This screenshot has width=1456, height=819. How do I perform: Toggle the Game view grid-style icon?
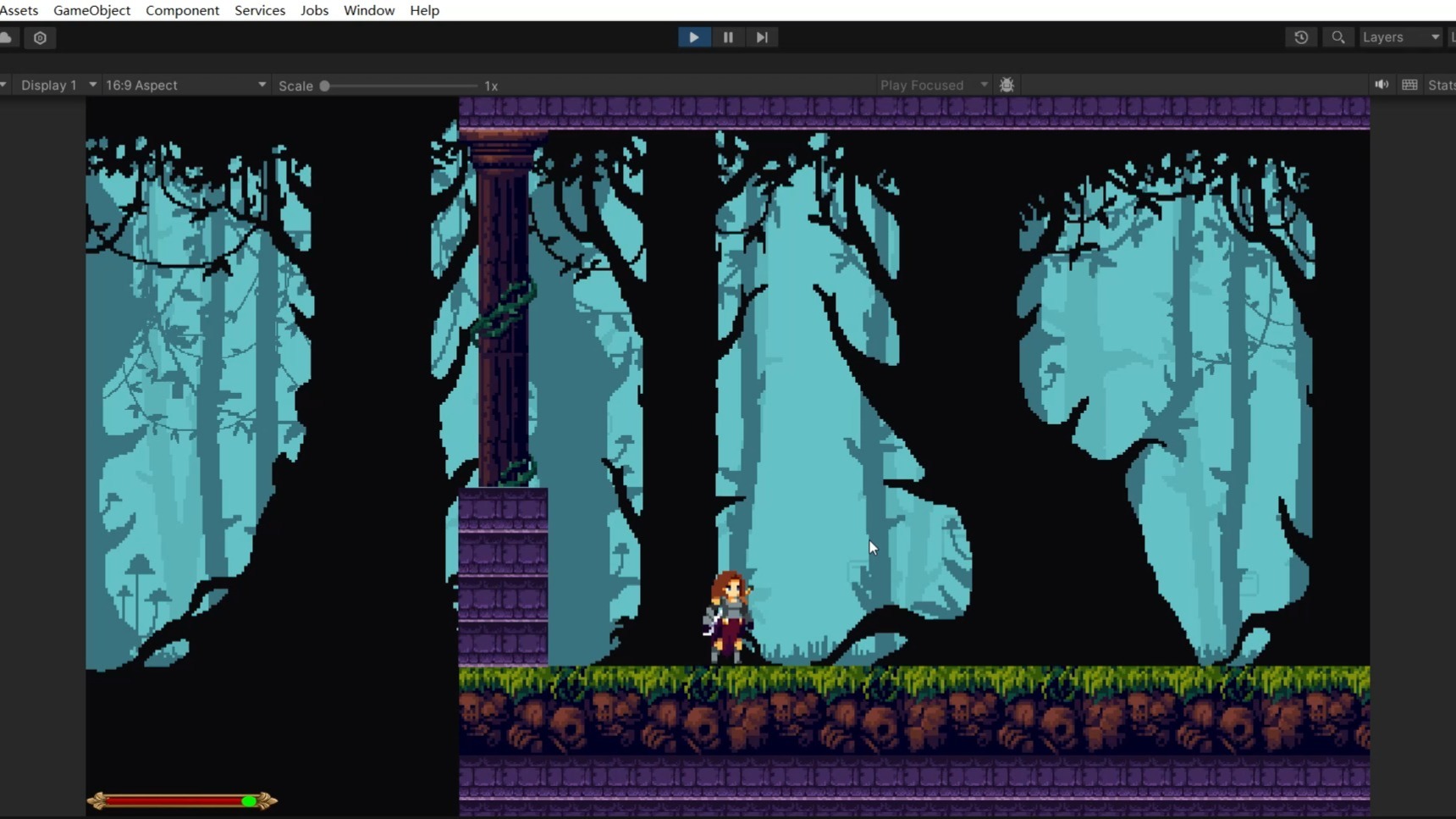pyautogui.click(x=1409, y=85)
